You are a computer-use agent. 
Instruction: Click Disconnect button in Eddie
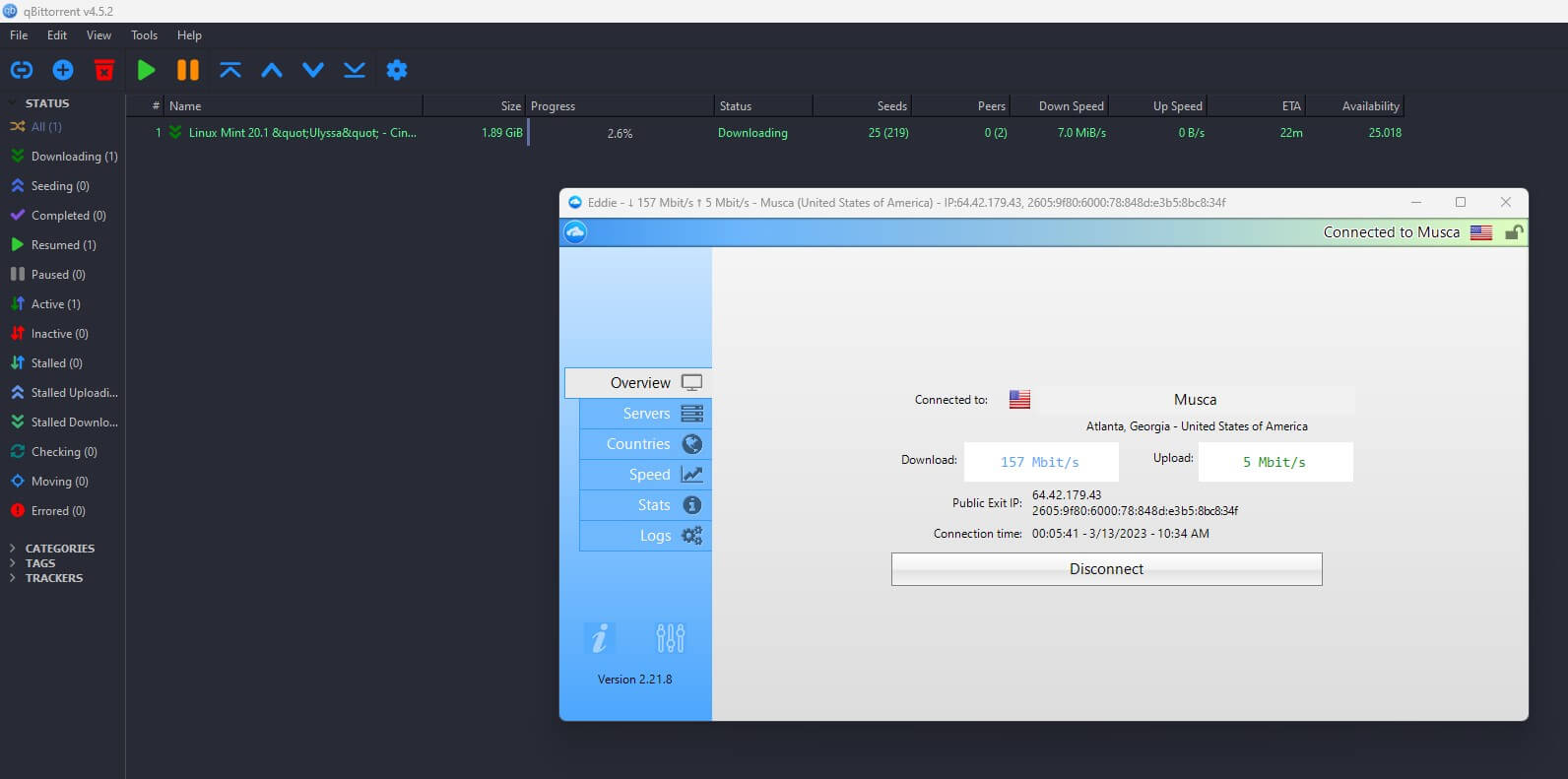[x=1106, y=569]
